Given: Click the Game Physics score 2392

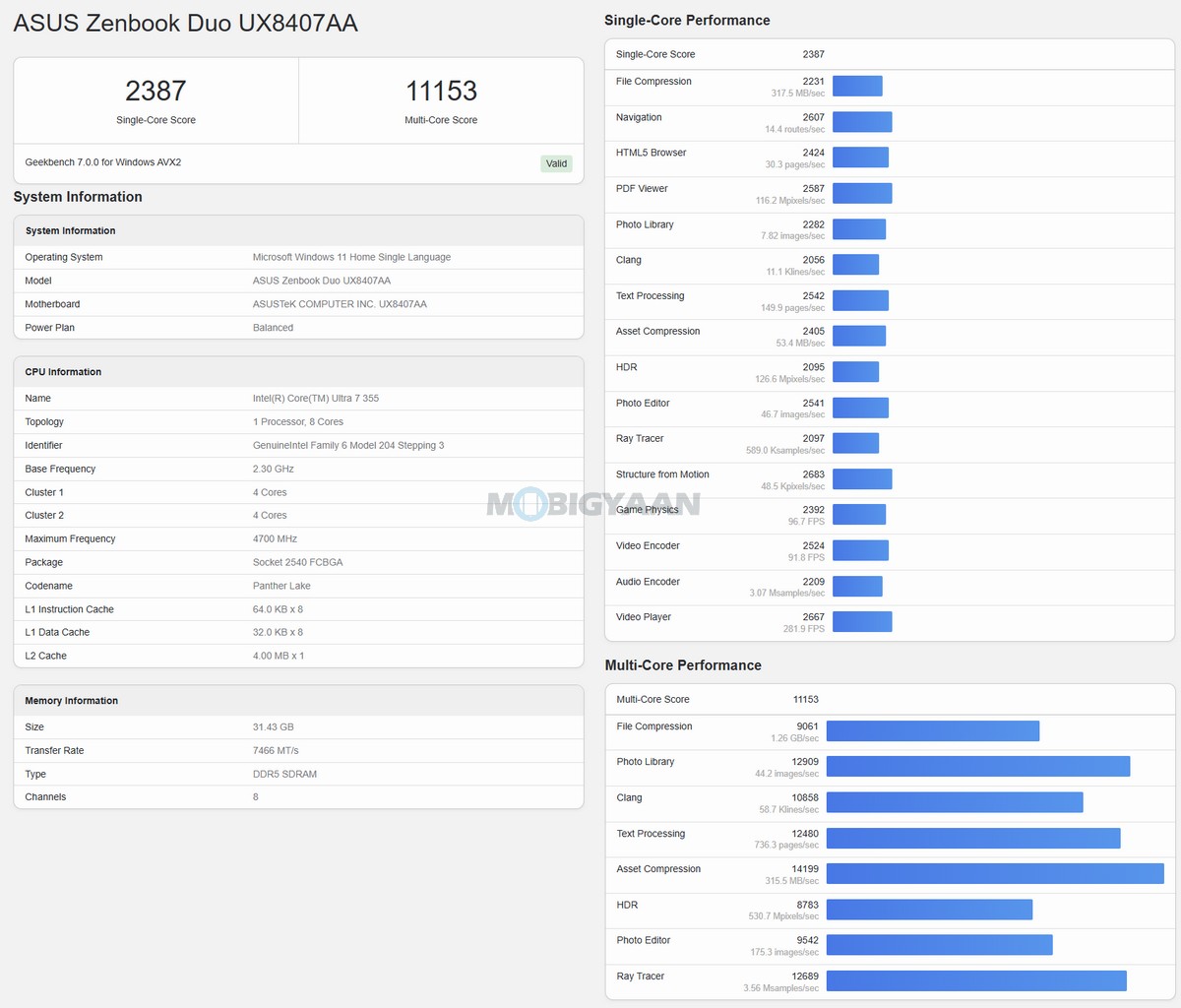Looking at the screenshot, I should [x=813, y=510].
